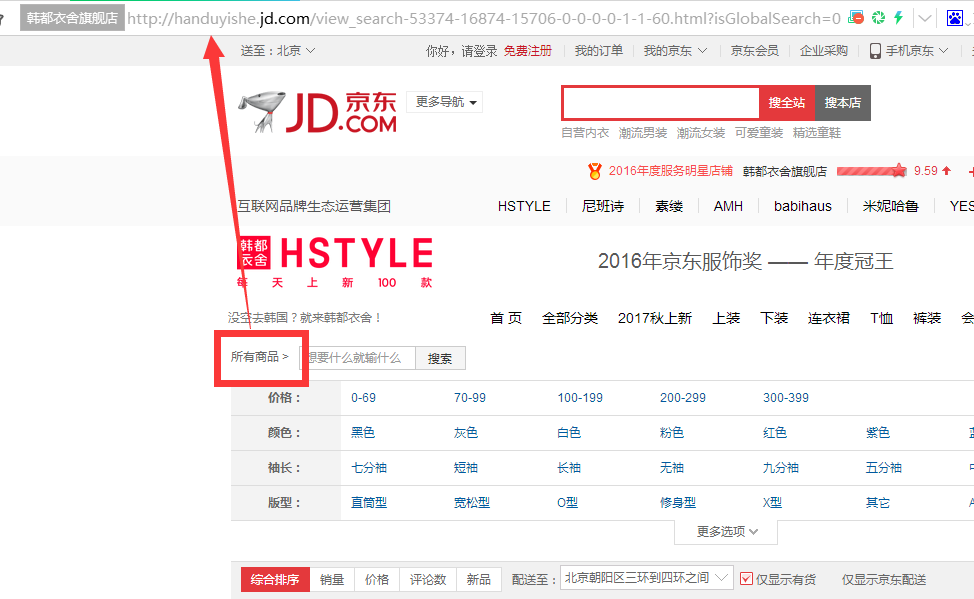This screenshot has height=599, width=974.
Task: Filter by sleeve length 短袖
Action: coord(466,467)
